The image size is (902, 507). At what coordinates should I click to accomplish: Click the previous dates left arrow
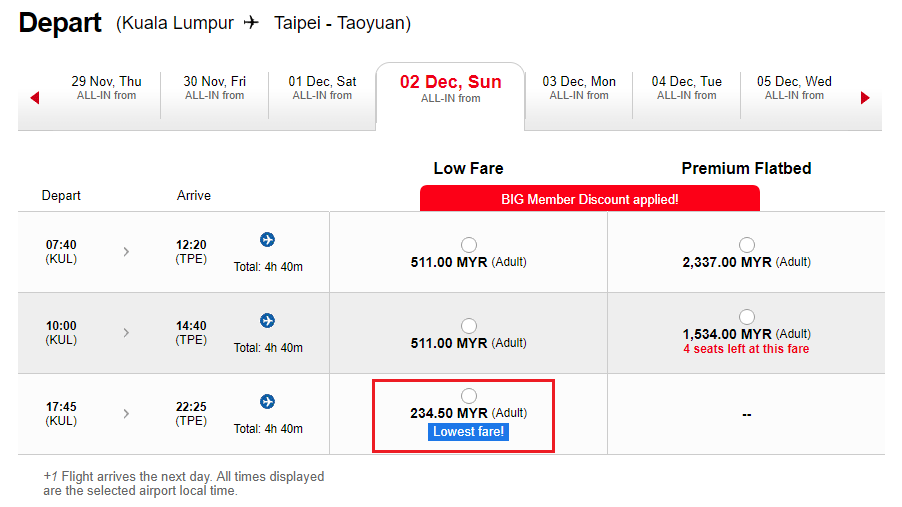click(x=34, y=98)
